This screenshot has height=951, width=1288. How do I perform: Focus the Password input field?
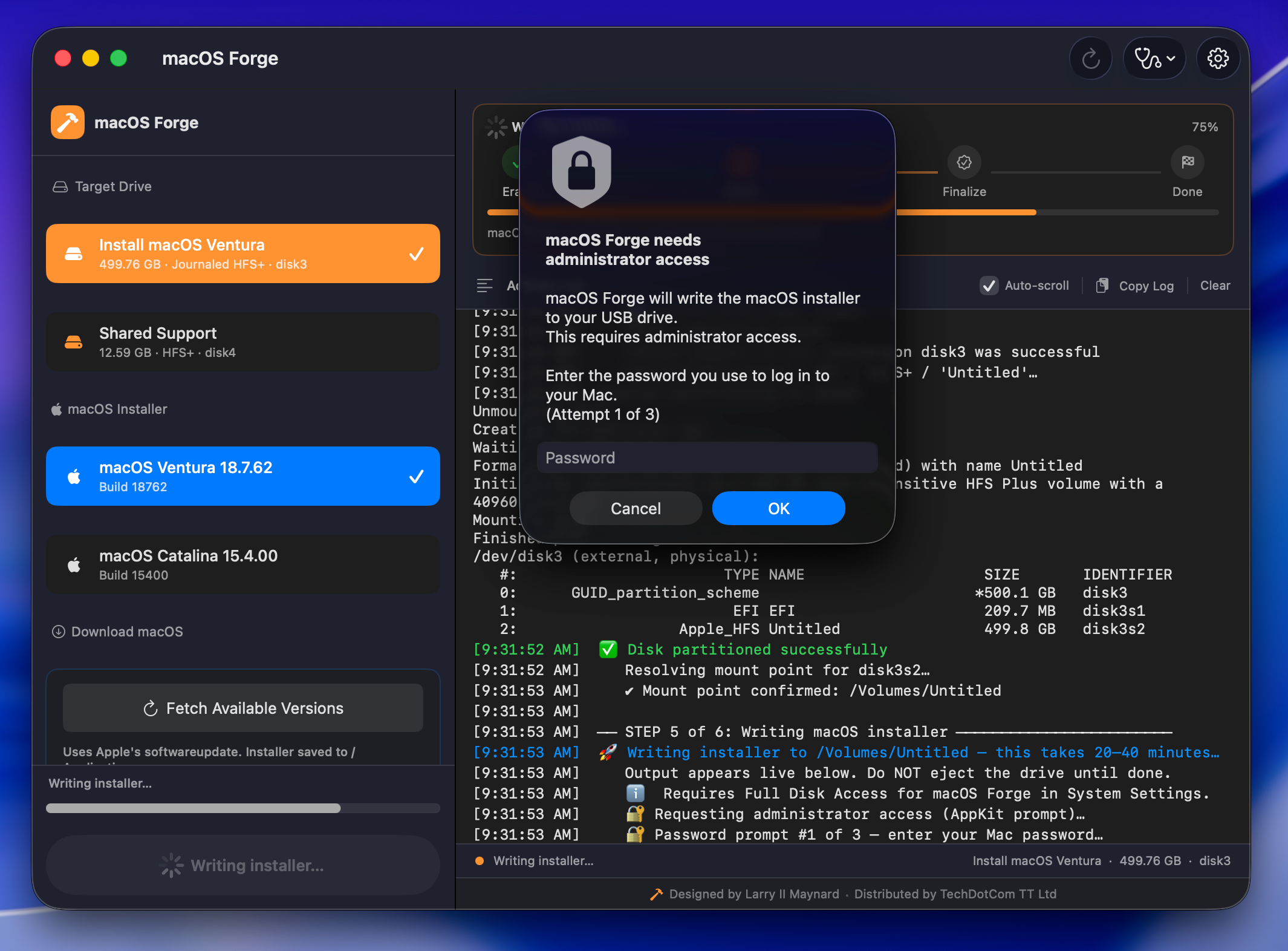(707, 457)
